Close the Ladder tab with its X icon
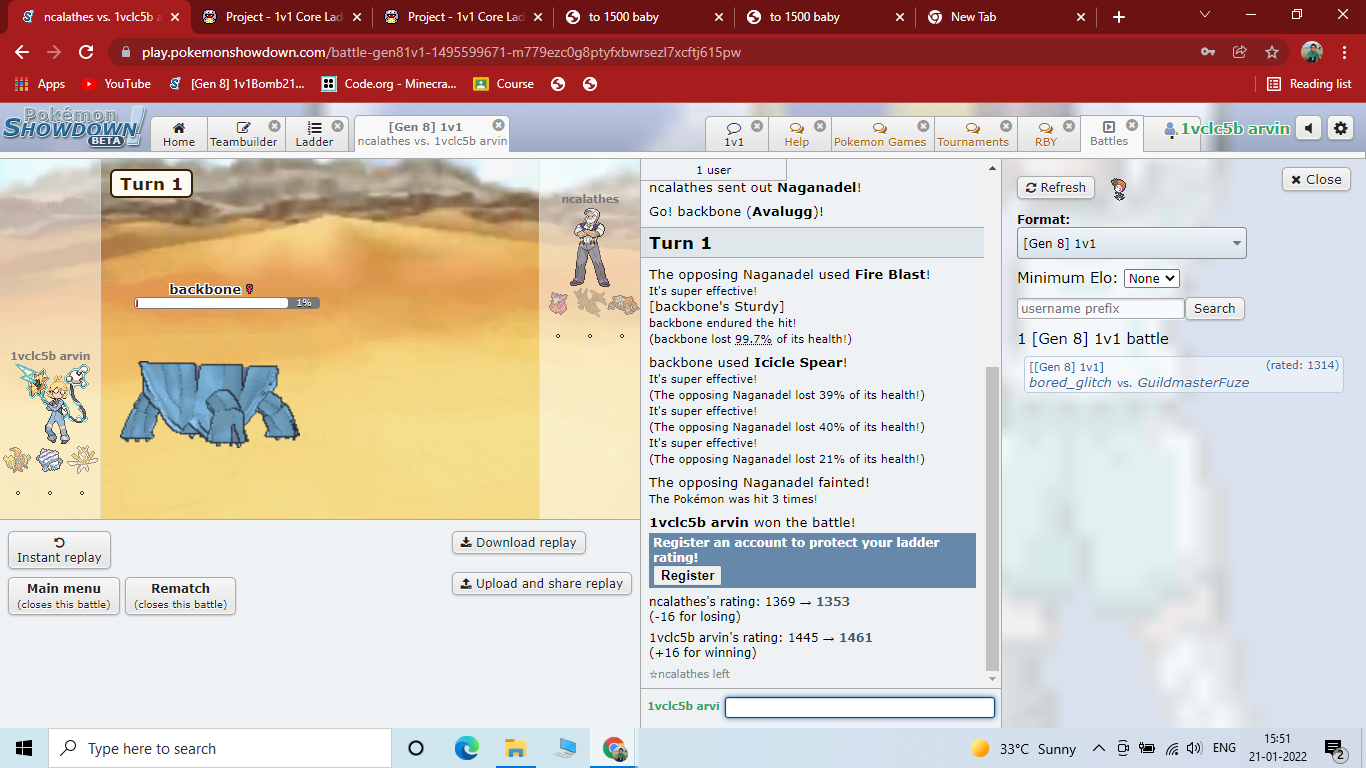Image resolution: width=1366 pixels, height=768 pixels. (337, 126)
